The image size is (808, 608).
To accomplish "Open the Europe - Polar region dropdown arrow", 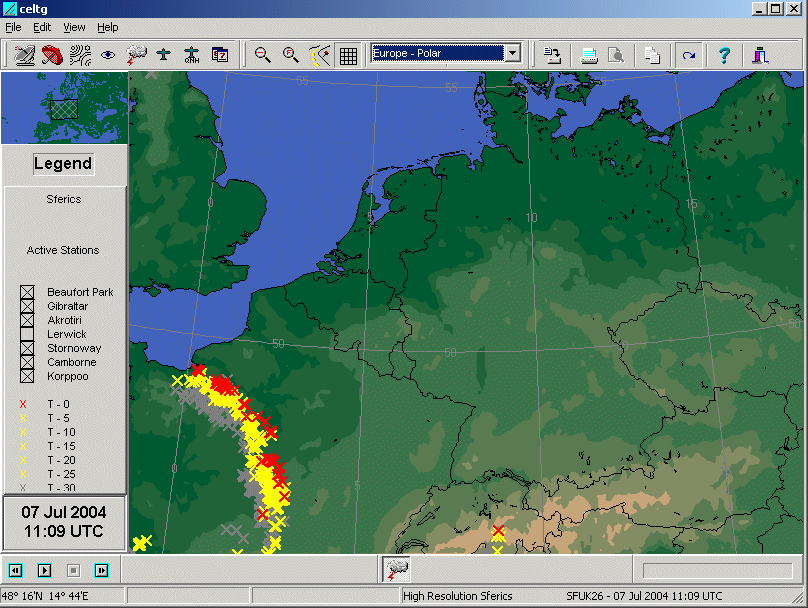I will pyautogui.click(x=513, y=53).
